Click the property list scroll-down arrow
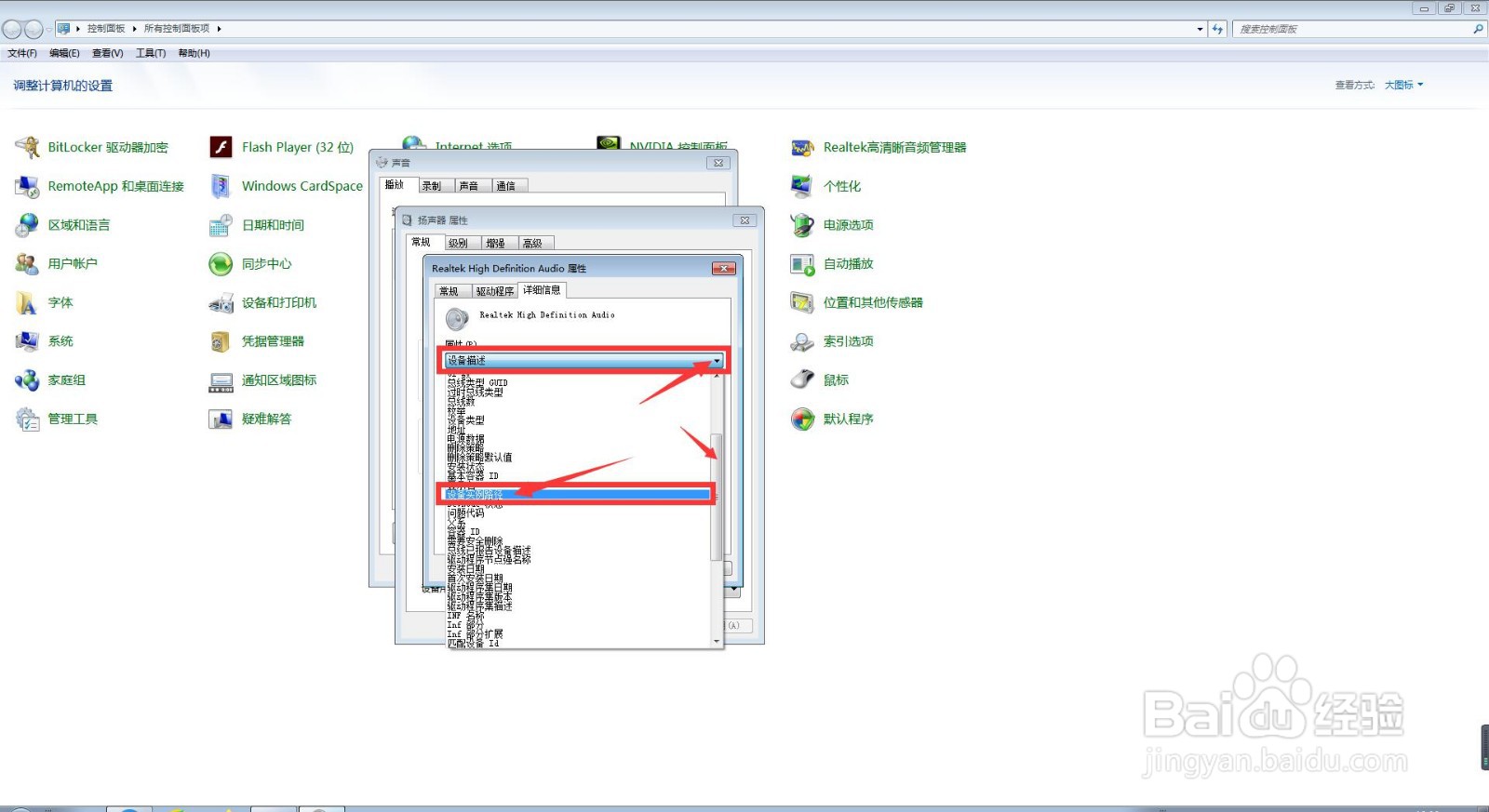 tap(716, 642)
